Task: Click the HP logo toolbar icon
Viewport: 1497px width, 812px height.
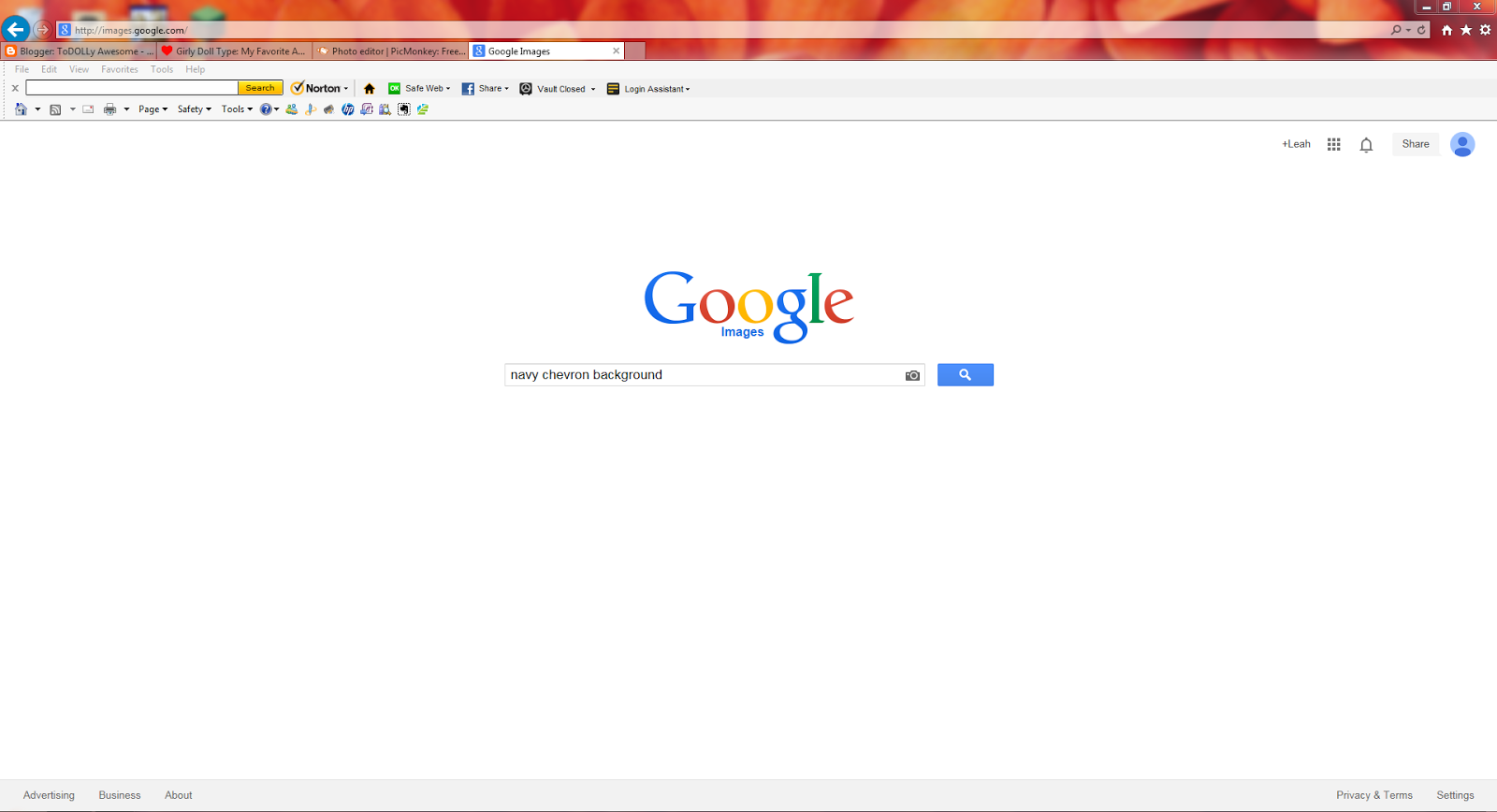Action: tap(348, 109)
